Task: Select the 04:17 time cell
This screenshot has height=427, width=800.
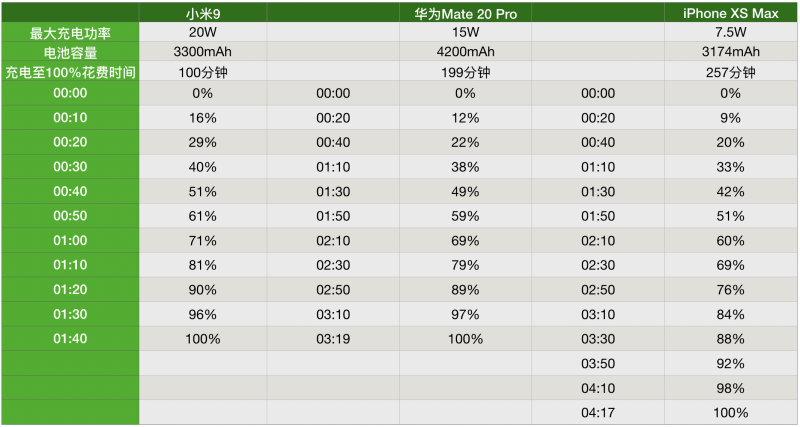Action: [x=597, y=412]
